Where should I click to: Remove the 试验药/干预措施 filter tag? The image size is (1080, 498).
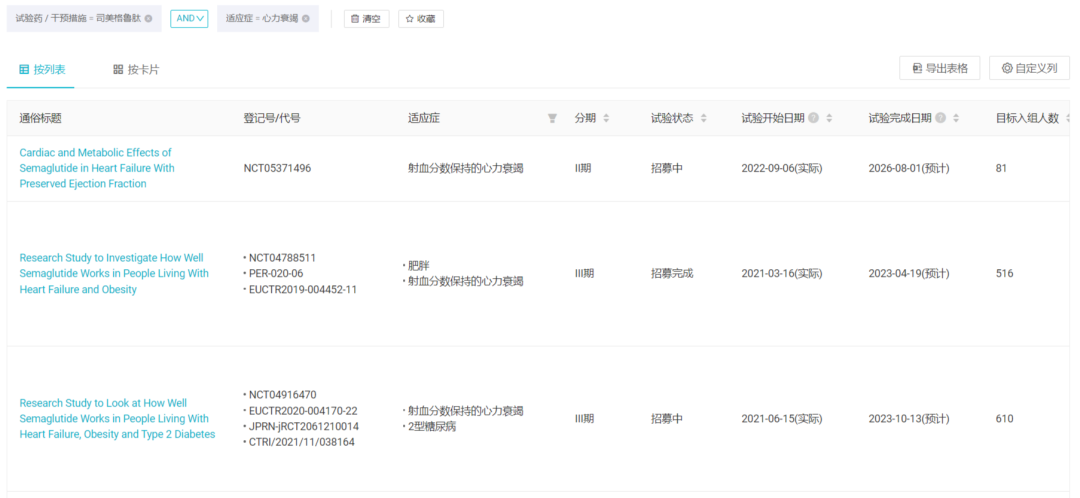point(149,19)
